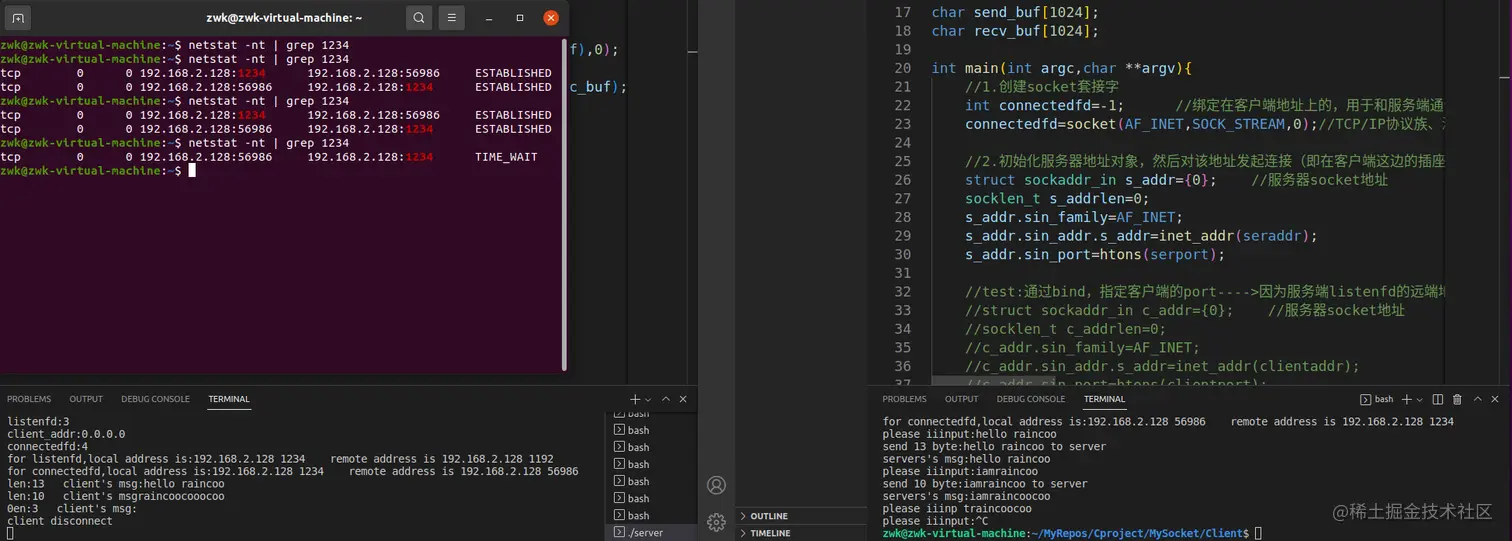The height and width of the screenshot is (541, 1512).
Task: Click the 'socklen_t s_addrlen=0;' code line
Action: click(x=1057, y=199)
